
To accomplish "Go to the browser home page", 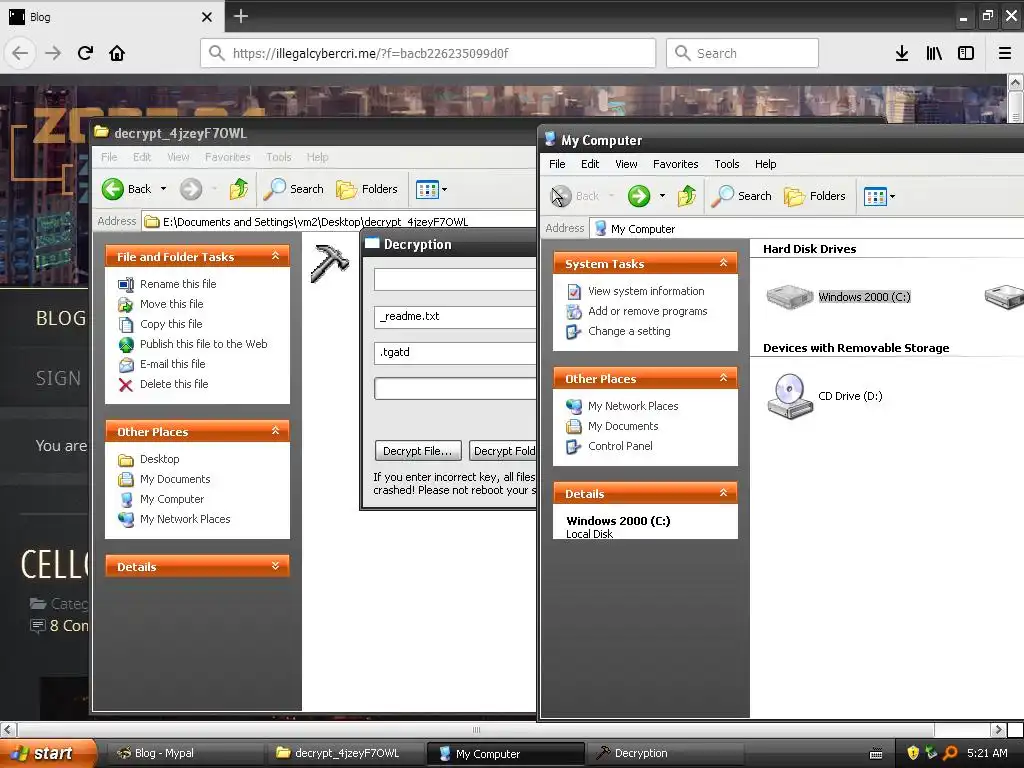I will [x=117, y=53].
